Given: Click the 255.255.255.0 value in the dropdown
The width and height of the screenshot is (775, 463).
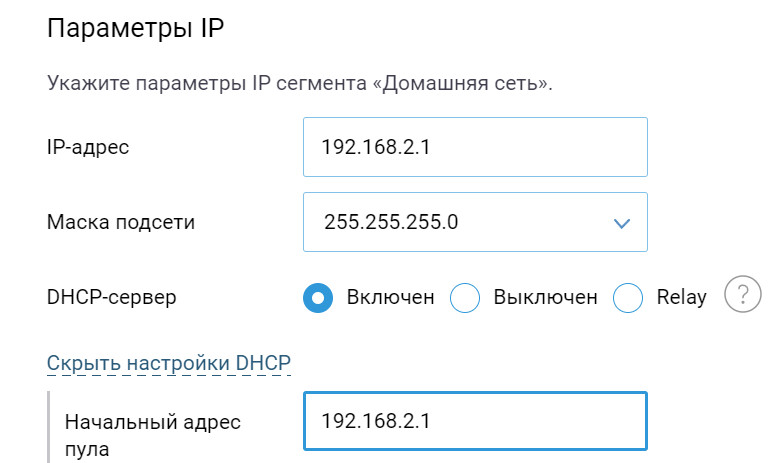Looking at the screenshot, I should coord(391,222).
